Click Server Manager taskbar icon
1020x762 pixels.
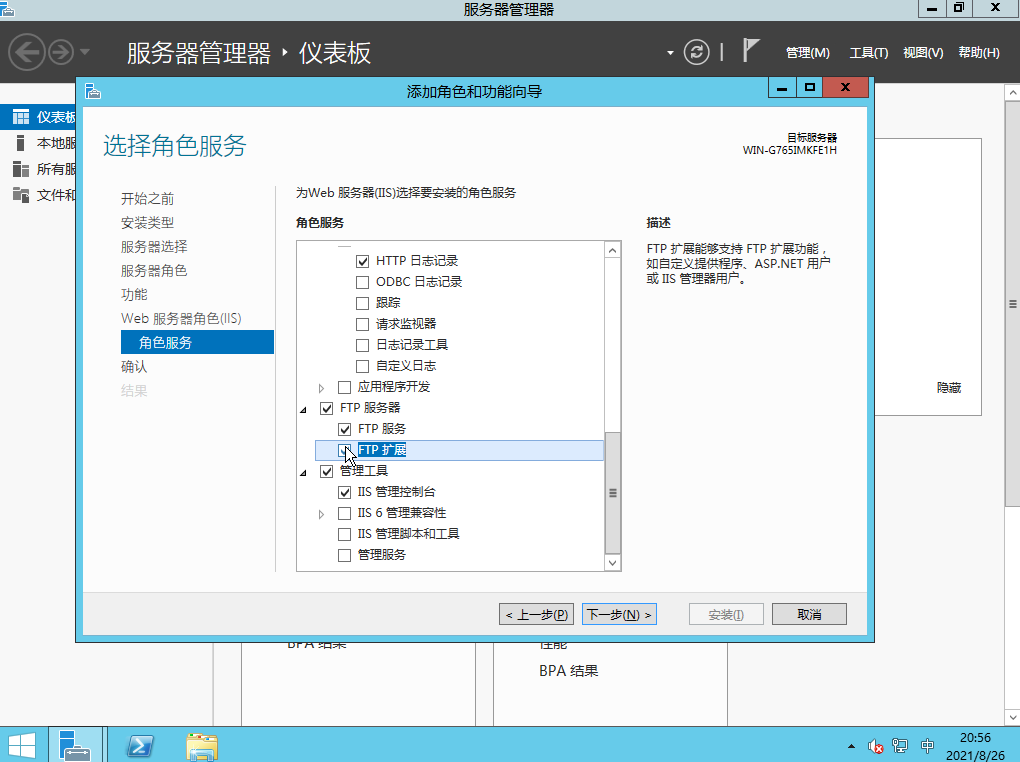[75, 745]
